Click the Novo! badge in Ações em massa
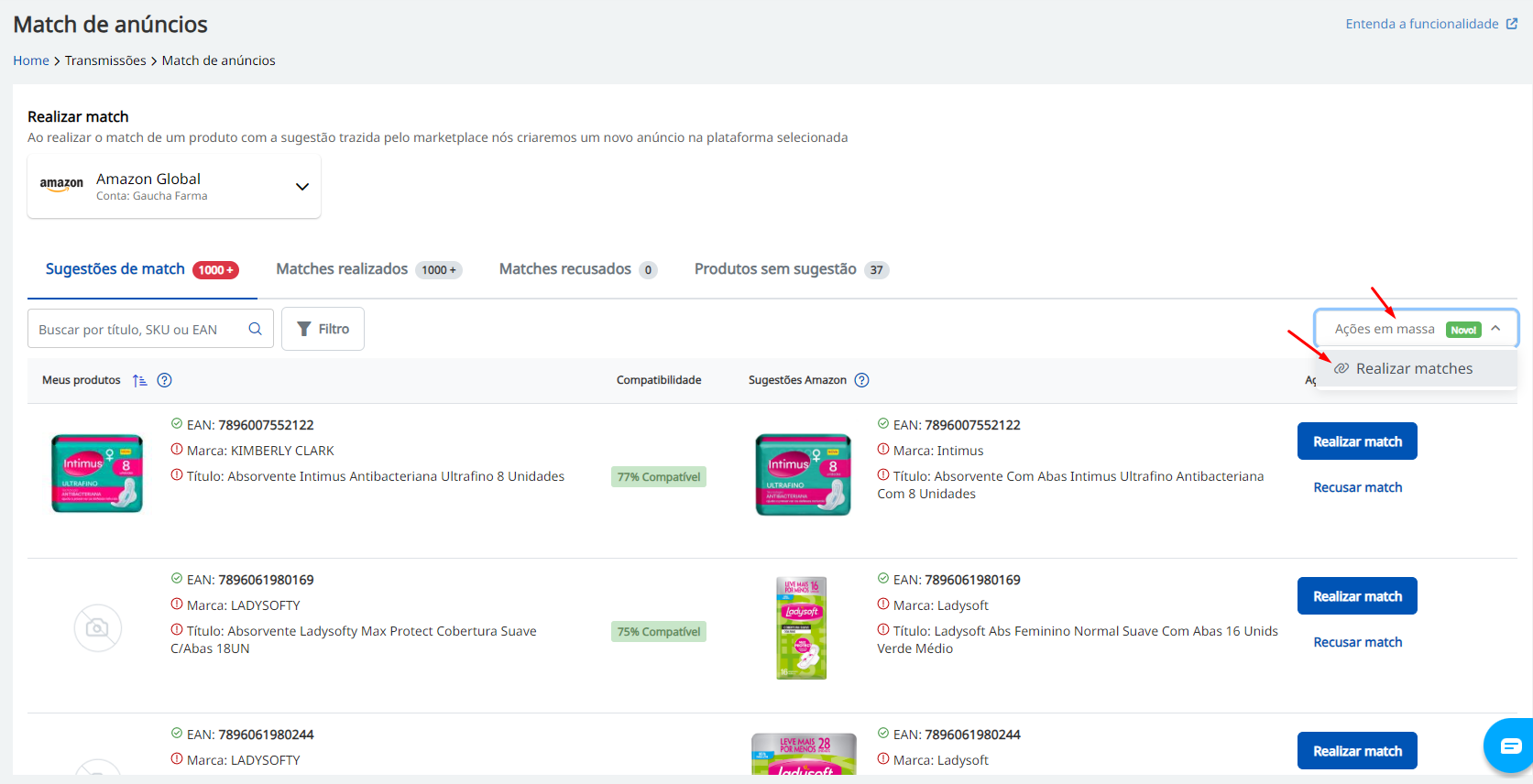This screenshot has height=784, width=1533. [x=1463, y=330]
